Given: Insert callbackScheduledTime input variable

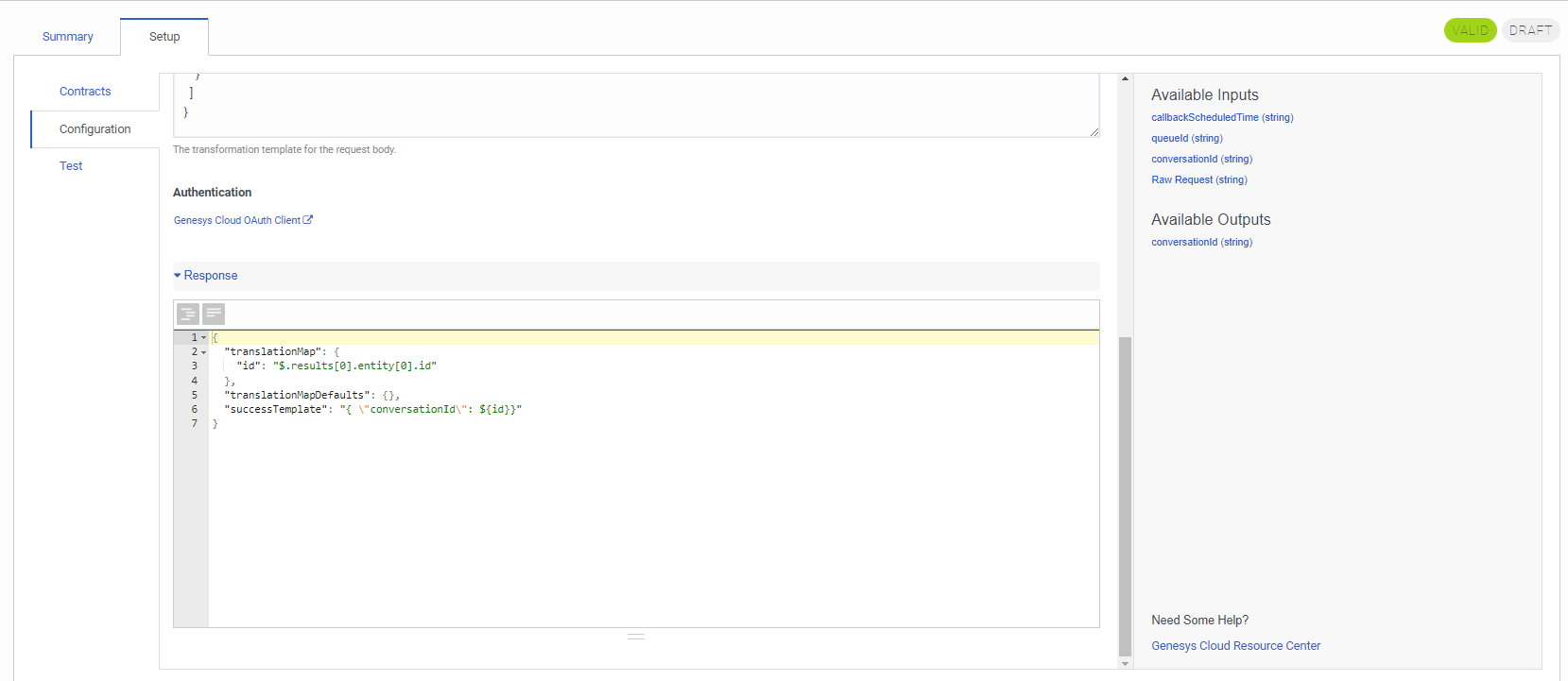Looking at the screenshot, I should [1222, 118].
